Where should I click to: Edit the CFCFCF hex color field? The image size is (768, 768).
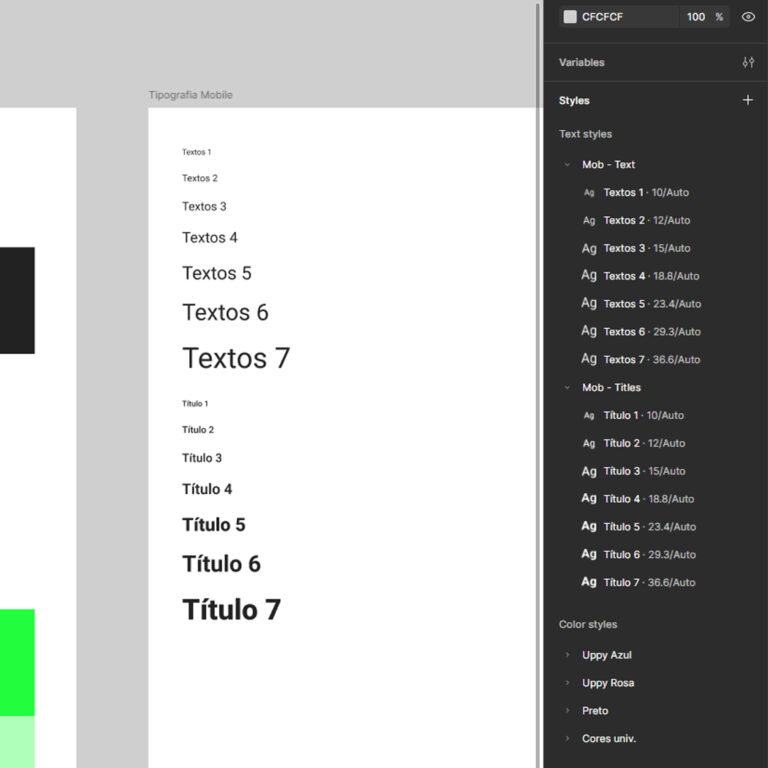pyautogui.click(x=626, y=17)
